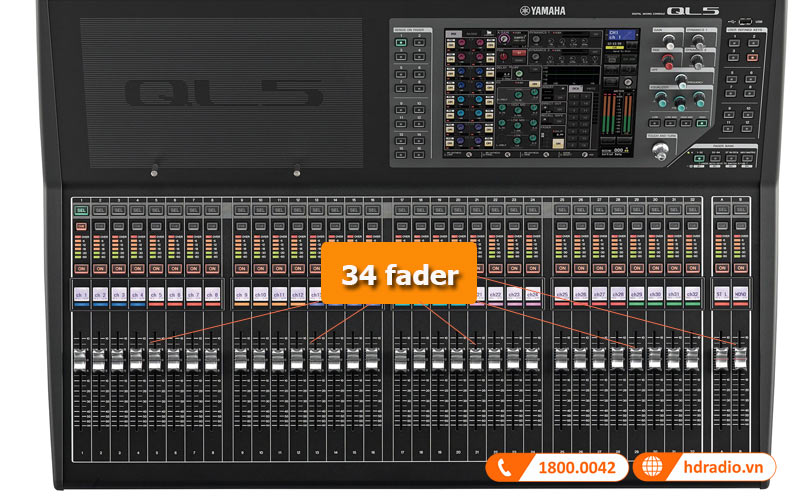
Task: Touch the channel 11 fader cap
Action: coord(278,359)
